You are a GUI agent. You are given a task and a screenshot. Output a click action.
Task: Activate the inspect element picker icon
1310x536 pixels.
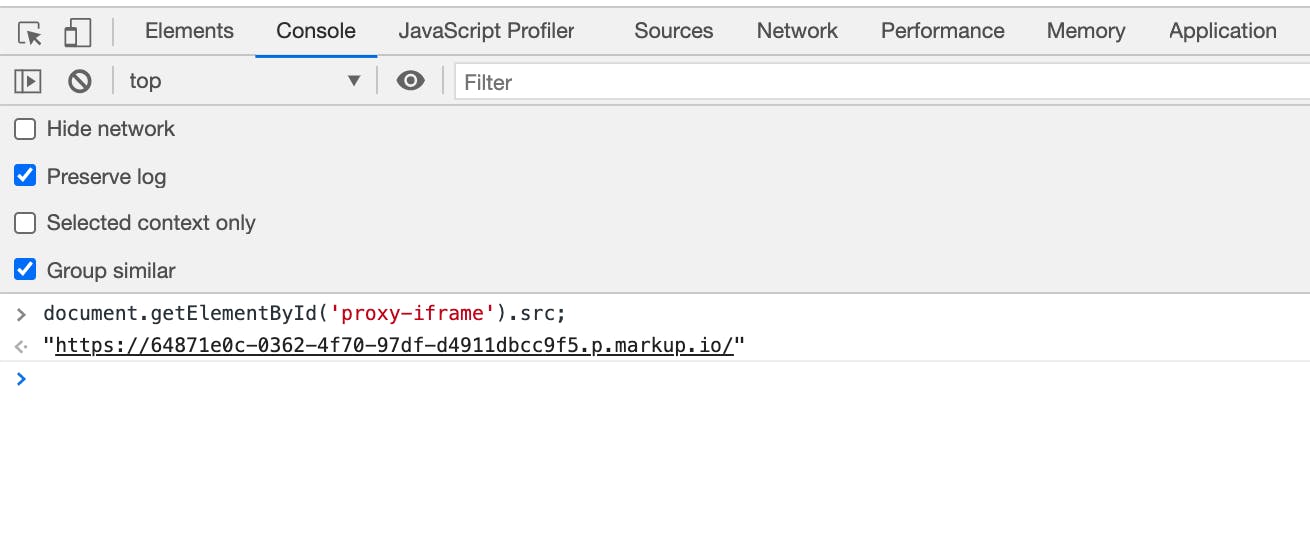[x=30, y=33]
